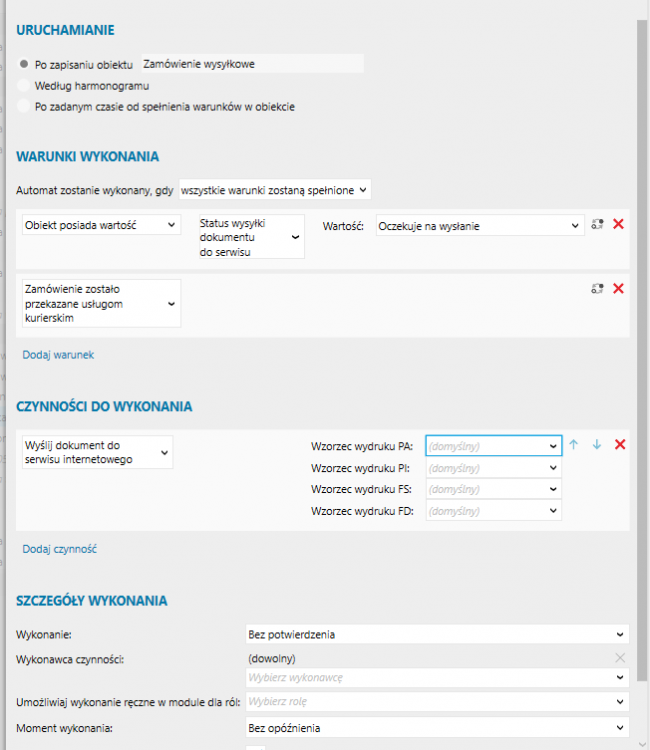Screen dimensions: 650x750
Task: Click the 'Moment wykonania:' label
Action: point(65,728)
